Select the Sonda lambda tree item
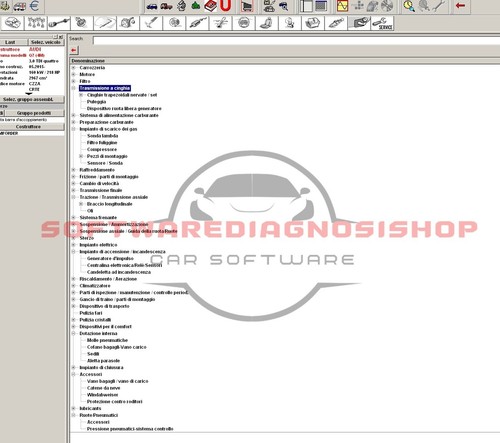Viewport: 500px width, 443px height. [102, 136]
